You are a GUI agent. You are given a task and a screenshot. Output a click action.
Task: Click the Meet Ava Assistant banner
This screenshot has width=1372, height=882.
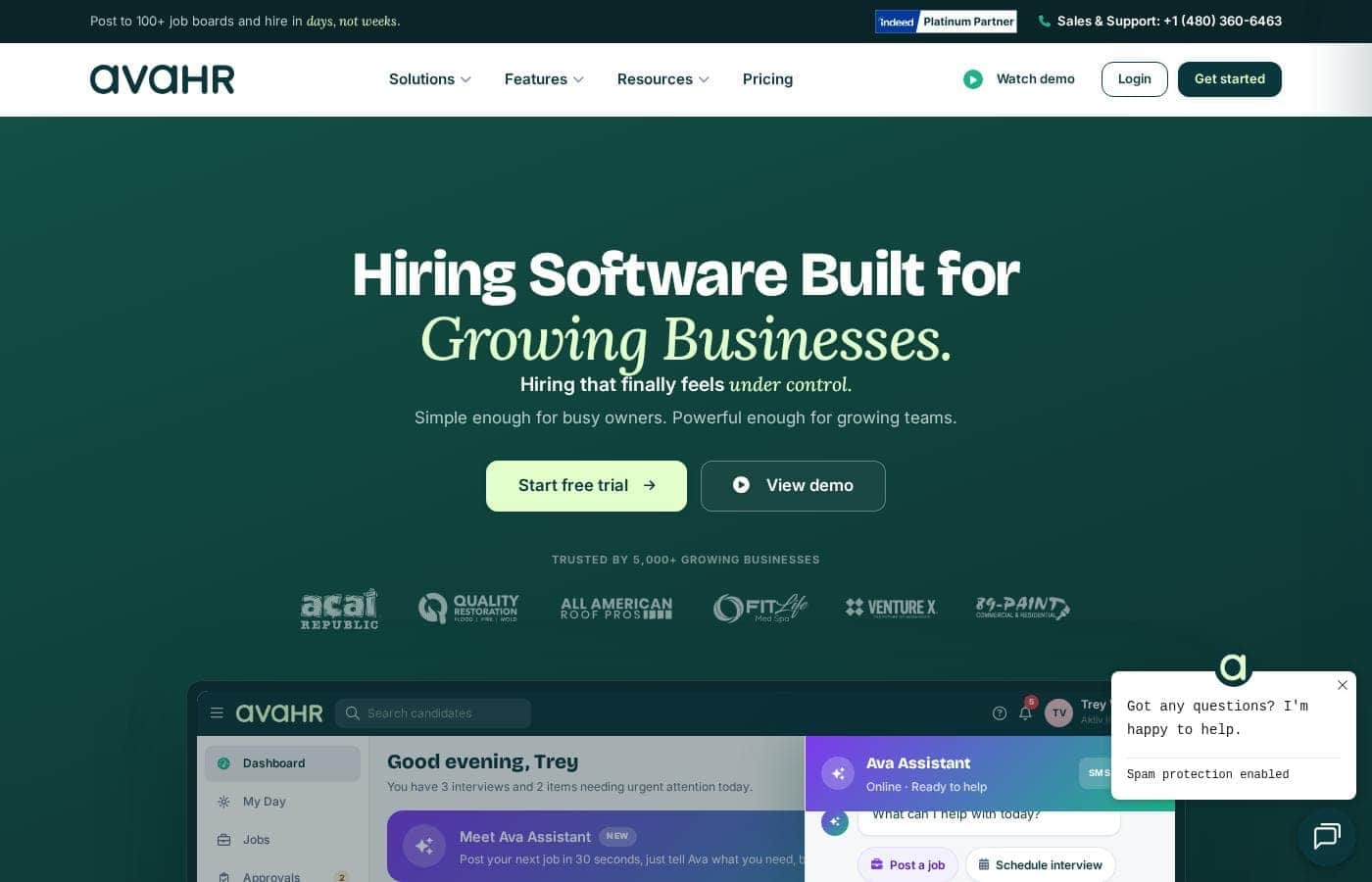(x=596, y=846)
